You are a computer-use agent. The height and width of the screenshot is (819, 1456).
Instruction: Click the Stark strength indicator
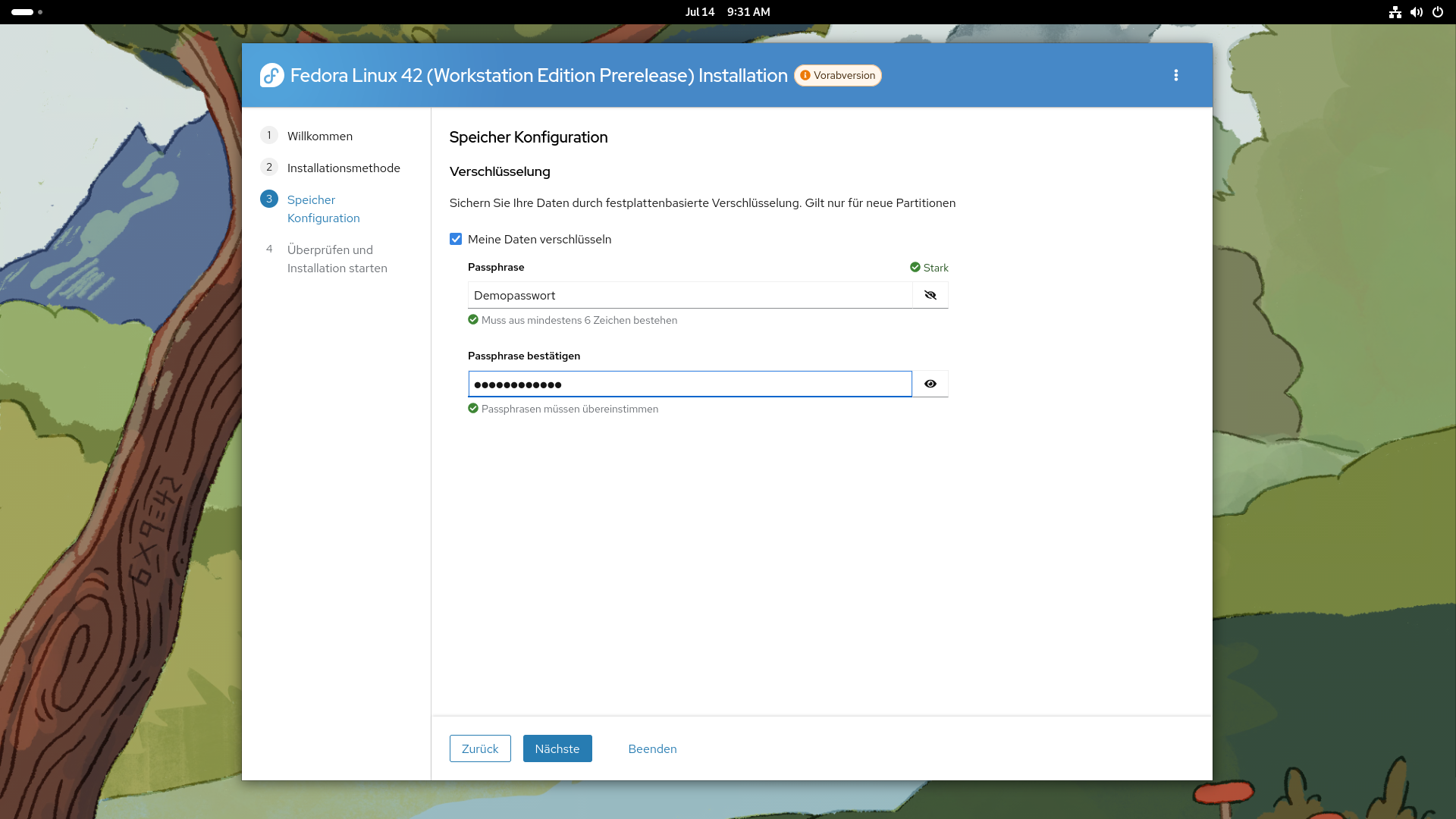tap(929, 268)
